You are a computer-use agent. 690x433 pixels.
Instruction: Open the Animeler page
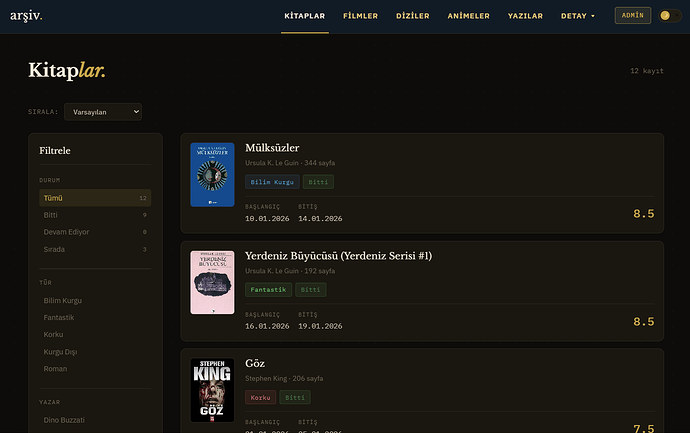(468, 16)
